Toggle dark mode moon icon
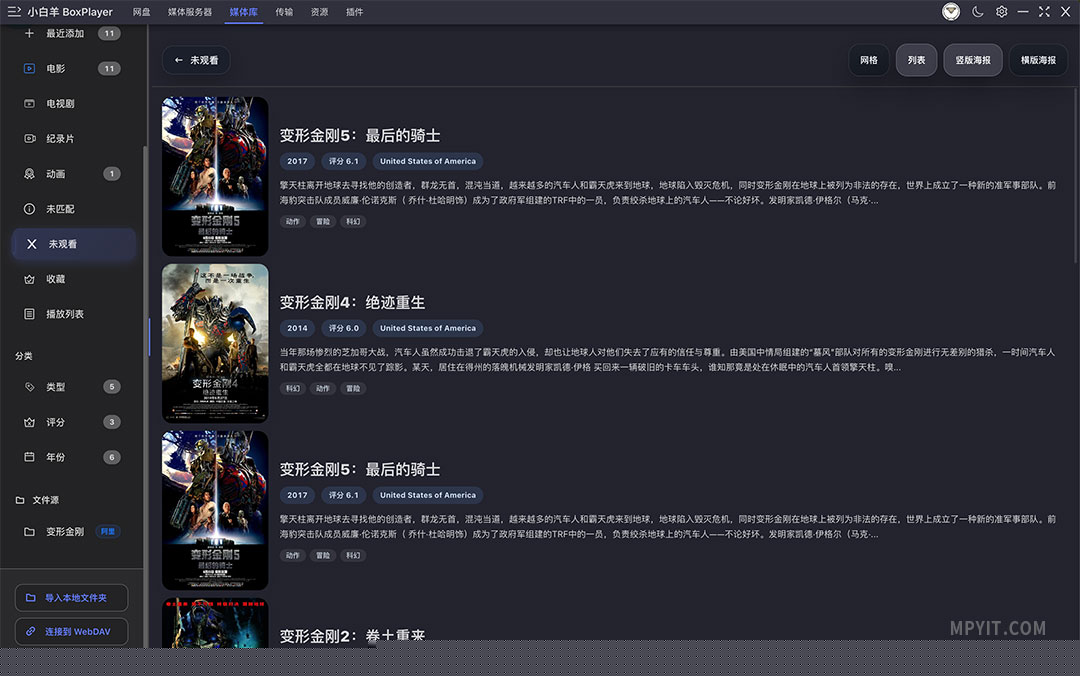This screenshot has width=1080, height=676. click(977, 12)
